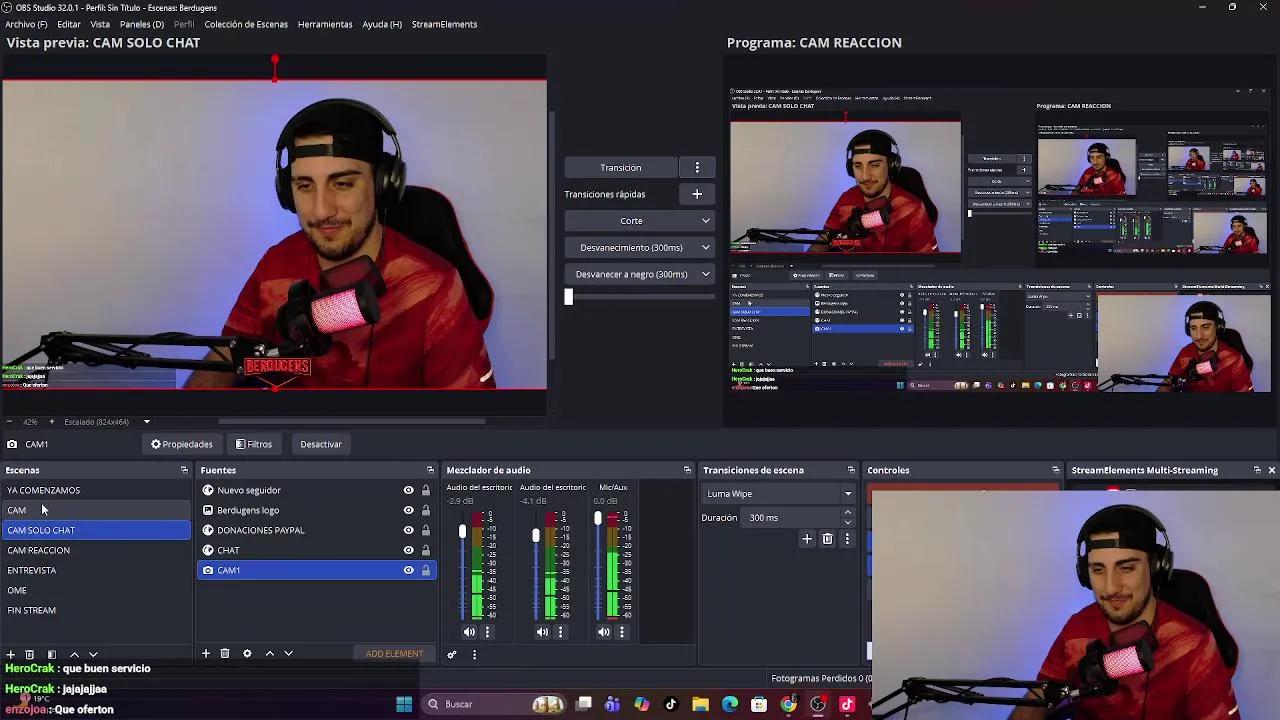Remove scene transition with trash icon
1280x720 pixels.
[827, 539]
